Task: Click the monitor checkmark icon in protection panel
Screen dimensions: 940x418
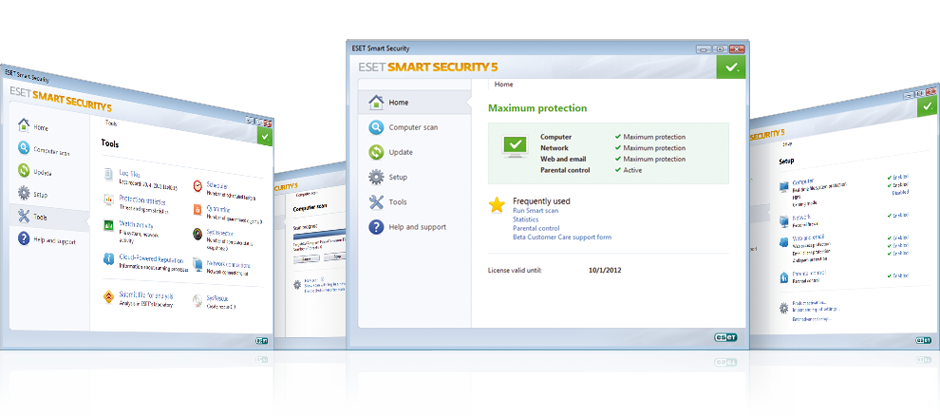Action: tap(514, 148)
